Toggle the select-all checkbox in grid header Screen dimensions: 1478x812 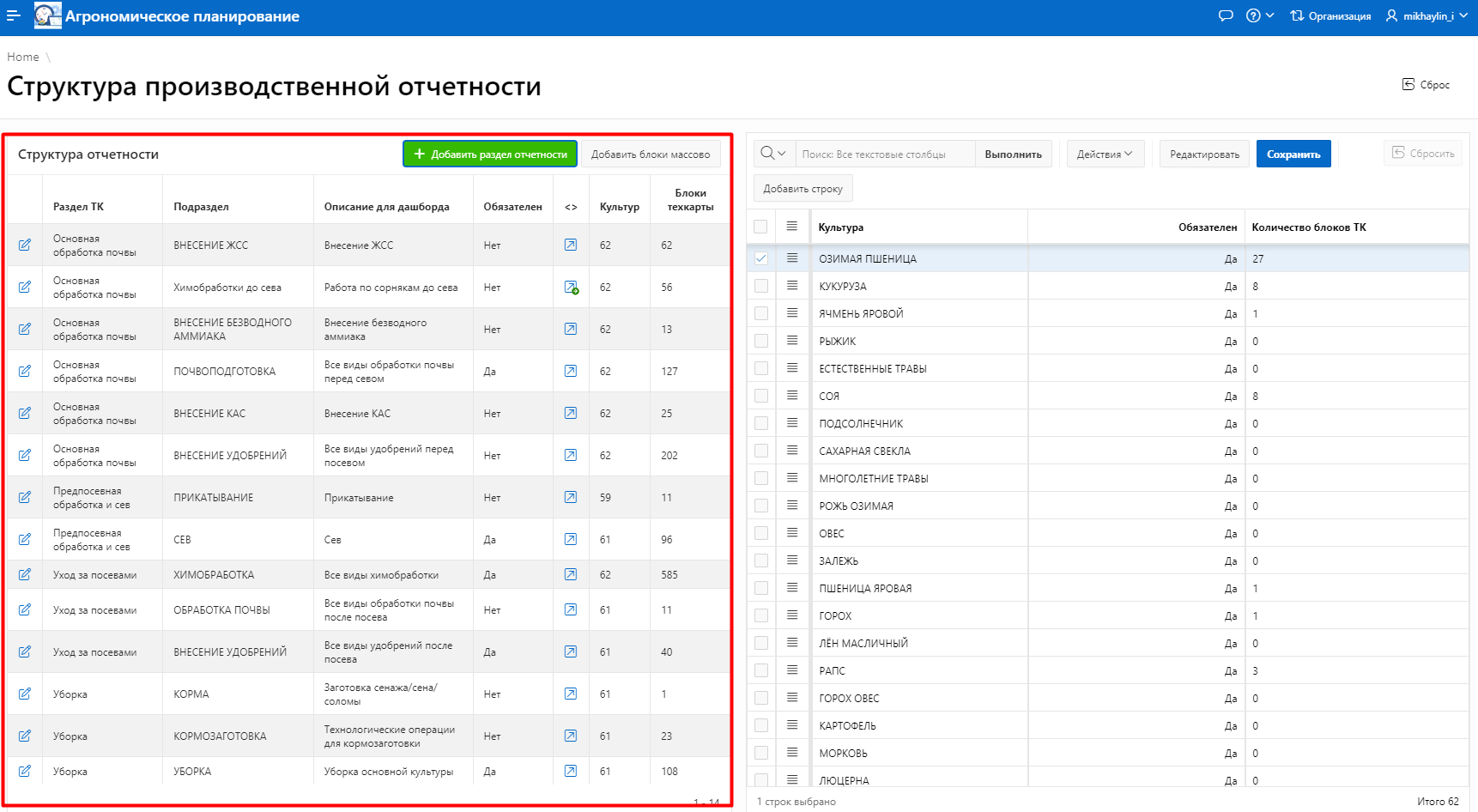(x=761, y=227)
